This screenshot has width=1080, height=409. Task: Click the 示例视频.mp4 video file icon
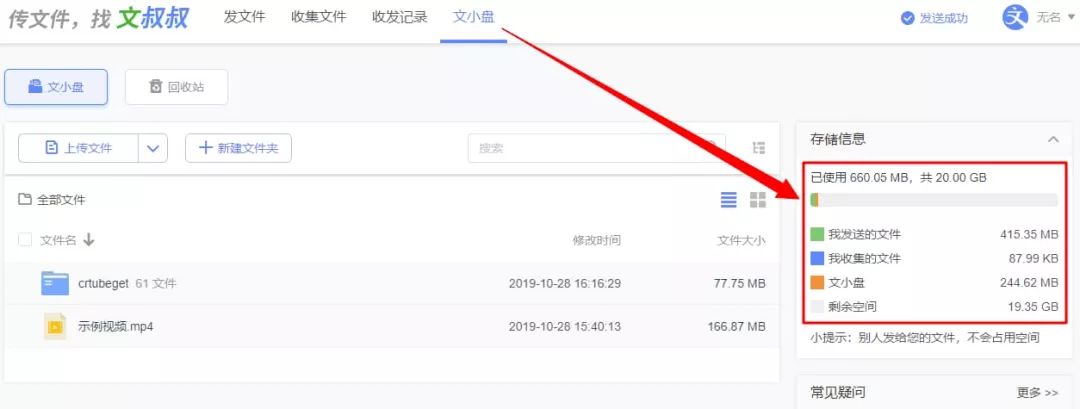click(55, 326)
